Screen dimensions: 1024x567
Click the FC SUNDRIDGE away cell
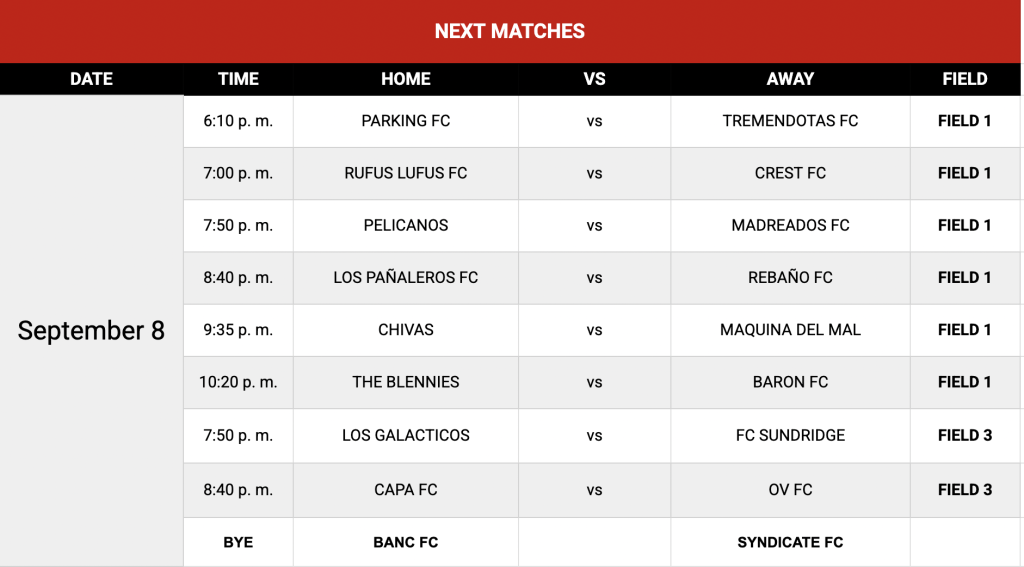tap(790, 436)
